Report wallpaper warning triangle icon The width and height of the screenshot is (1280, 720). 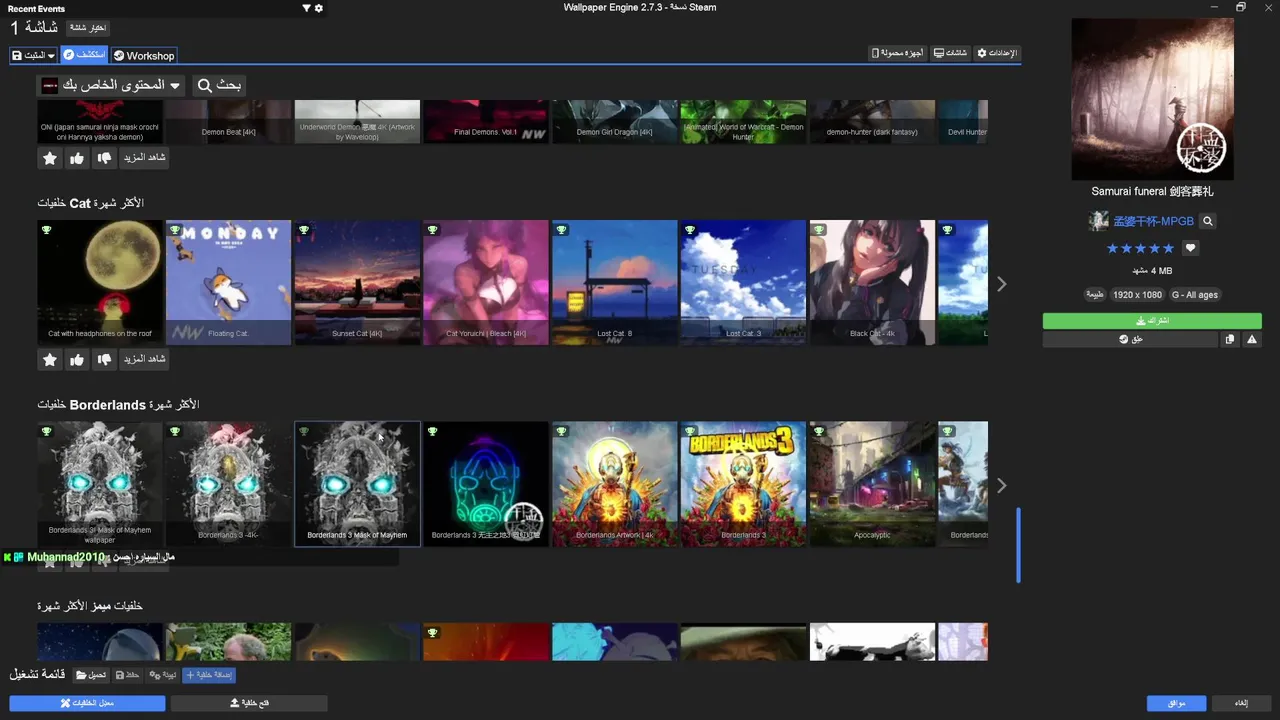(1252, 340)
